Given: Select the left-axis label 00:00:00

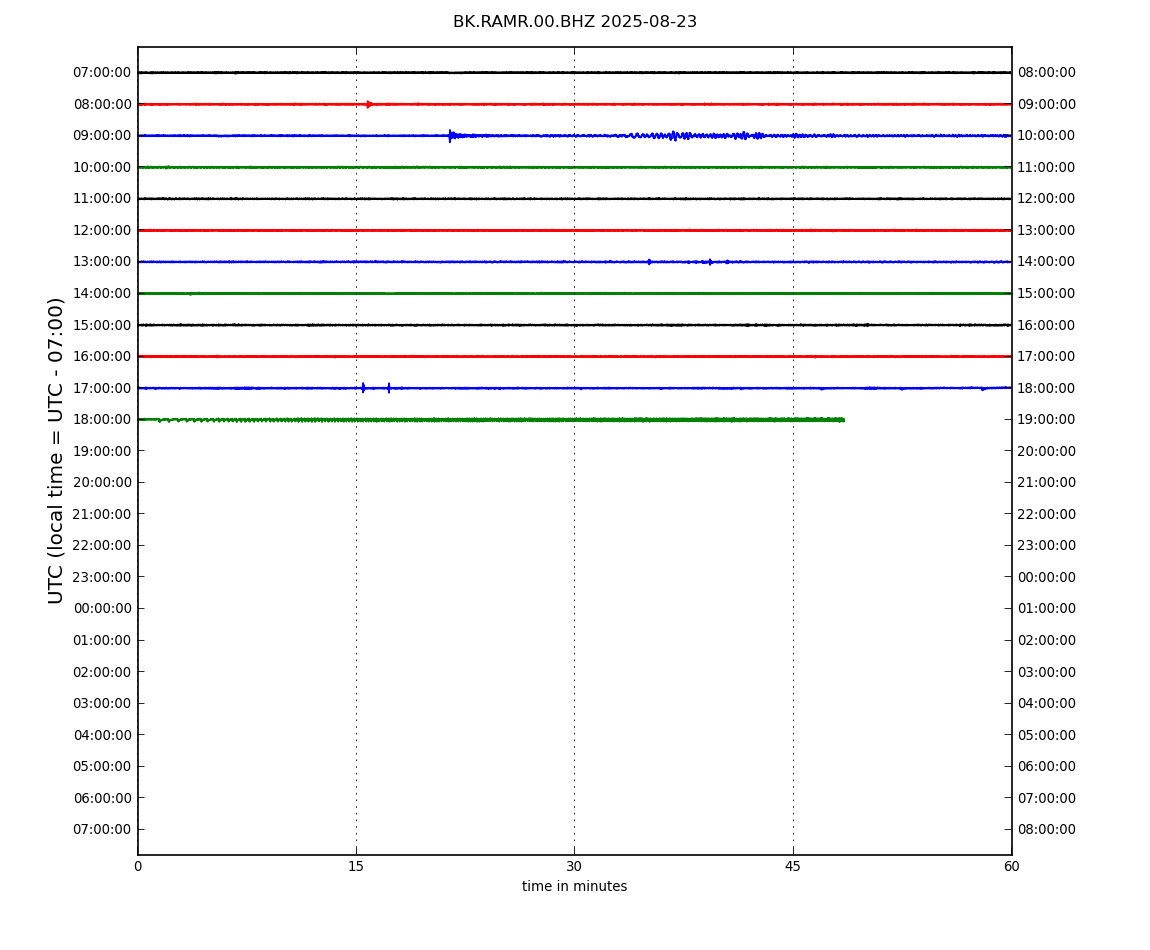Looking at the screenshot, I should pos(103,609).
